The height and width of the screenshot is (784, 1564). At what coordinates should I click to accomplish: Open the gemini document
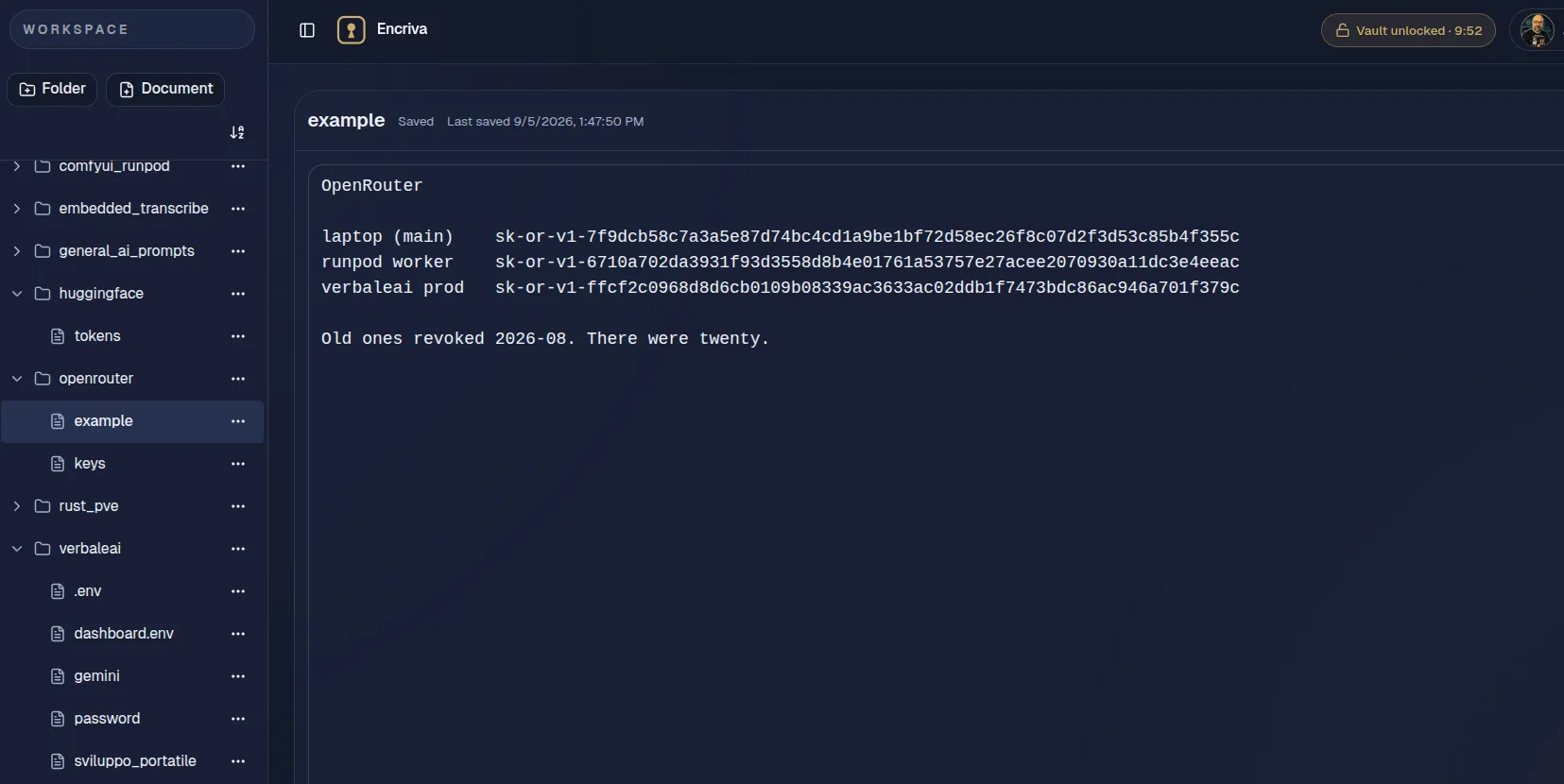coord(132,676)
